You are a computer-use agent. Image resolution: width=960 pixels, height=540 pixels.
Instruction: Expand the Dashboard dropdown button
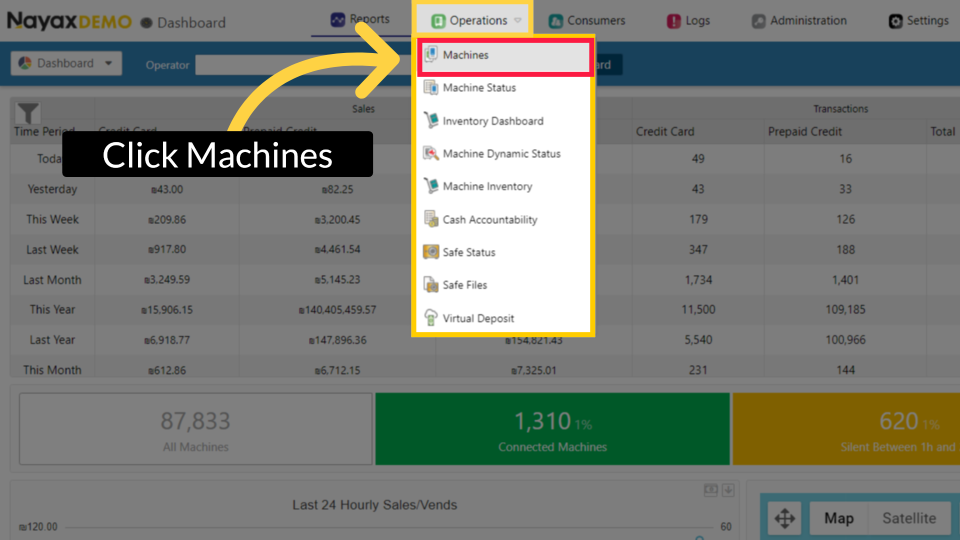[x=66, y=64]
